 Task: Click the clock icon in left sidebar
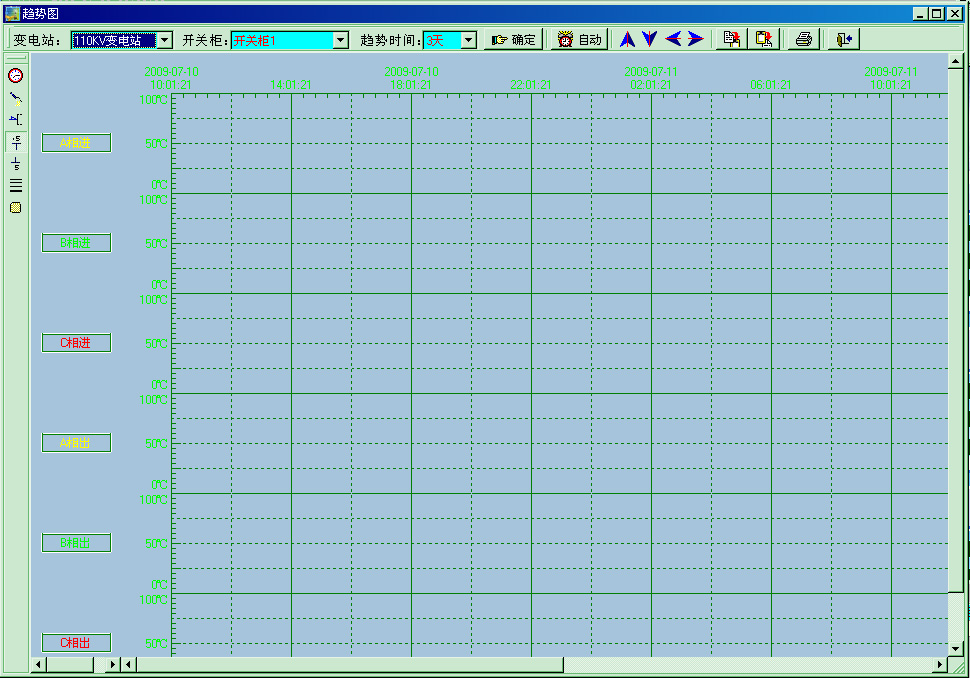tap(15, 75)
